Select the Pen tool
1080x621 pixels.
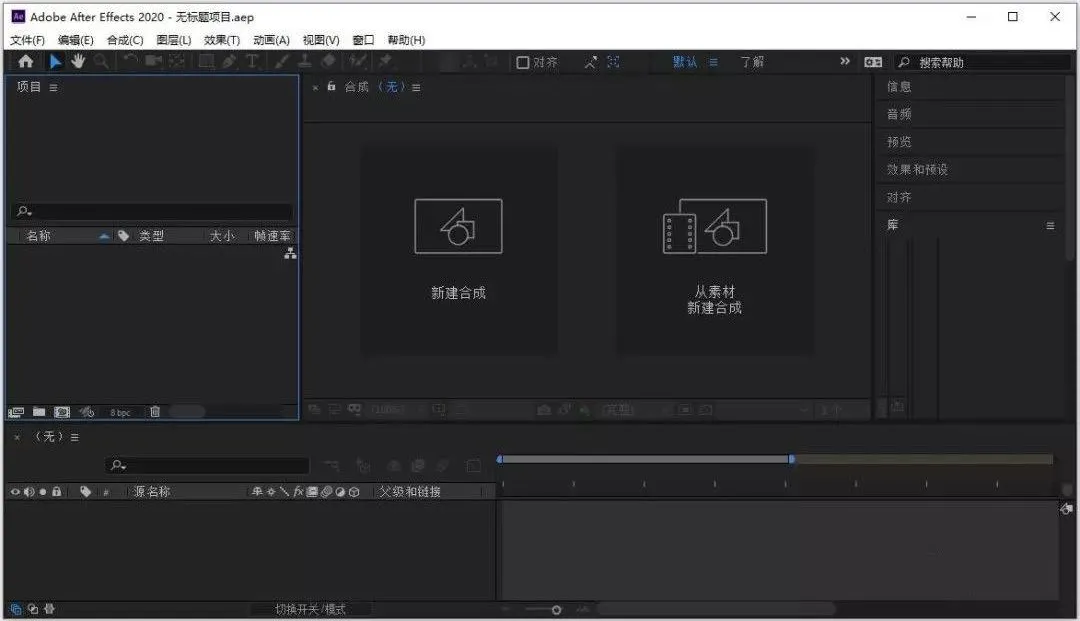229,62
